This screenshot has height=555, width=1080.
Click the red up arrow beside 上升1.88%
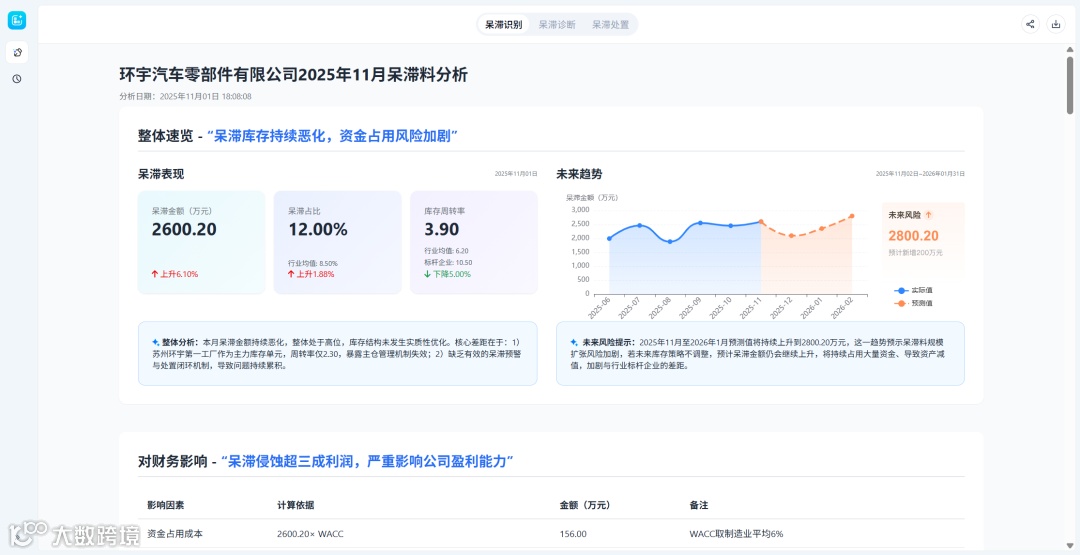[291, 274]
